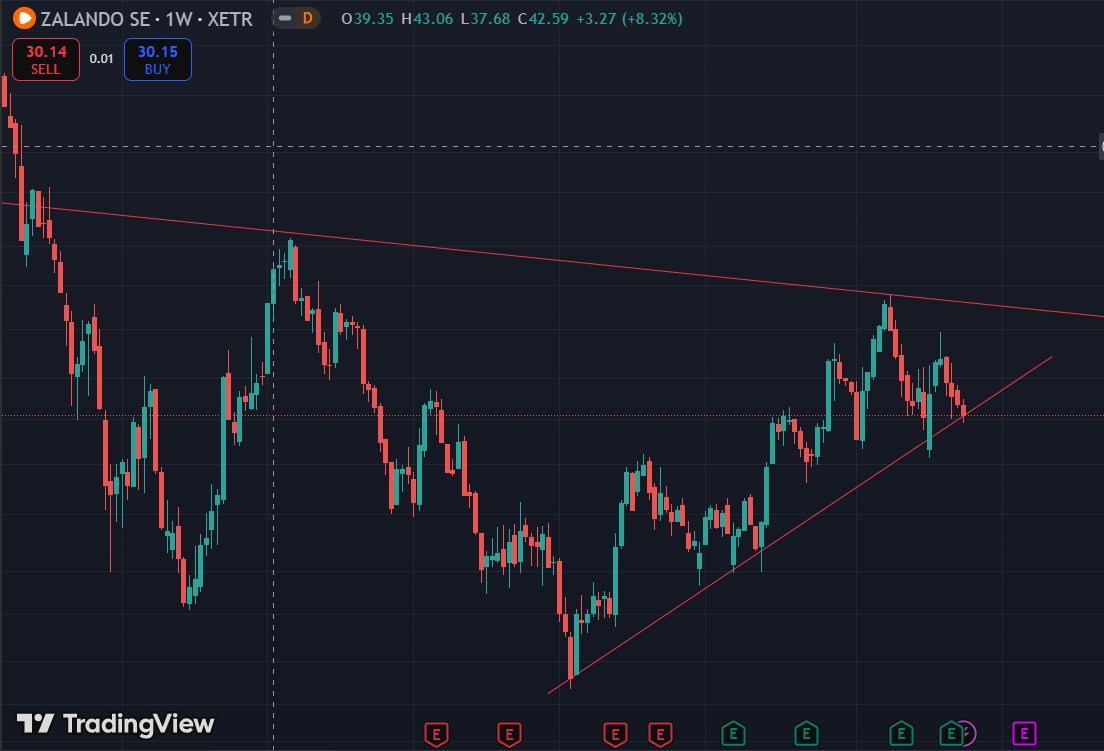Select the close value C42.59
Viewport: 1104px width, 751px height.
543,19
